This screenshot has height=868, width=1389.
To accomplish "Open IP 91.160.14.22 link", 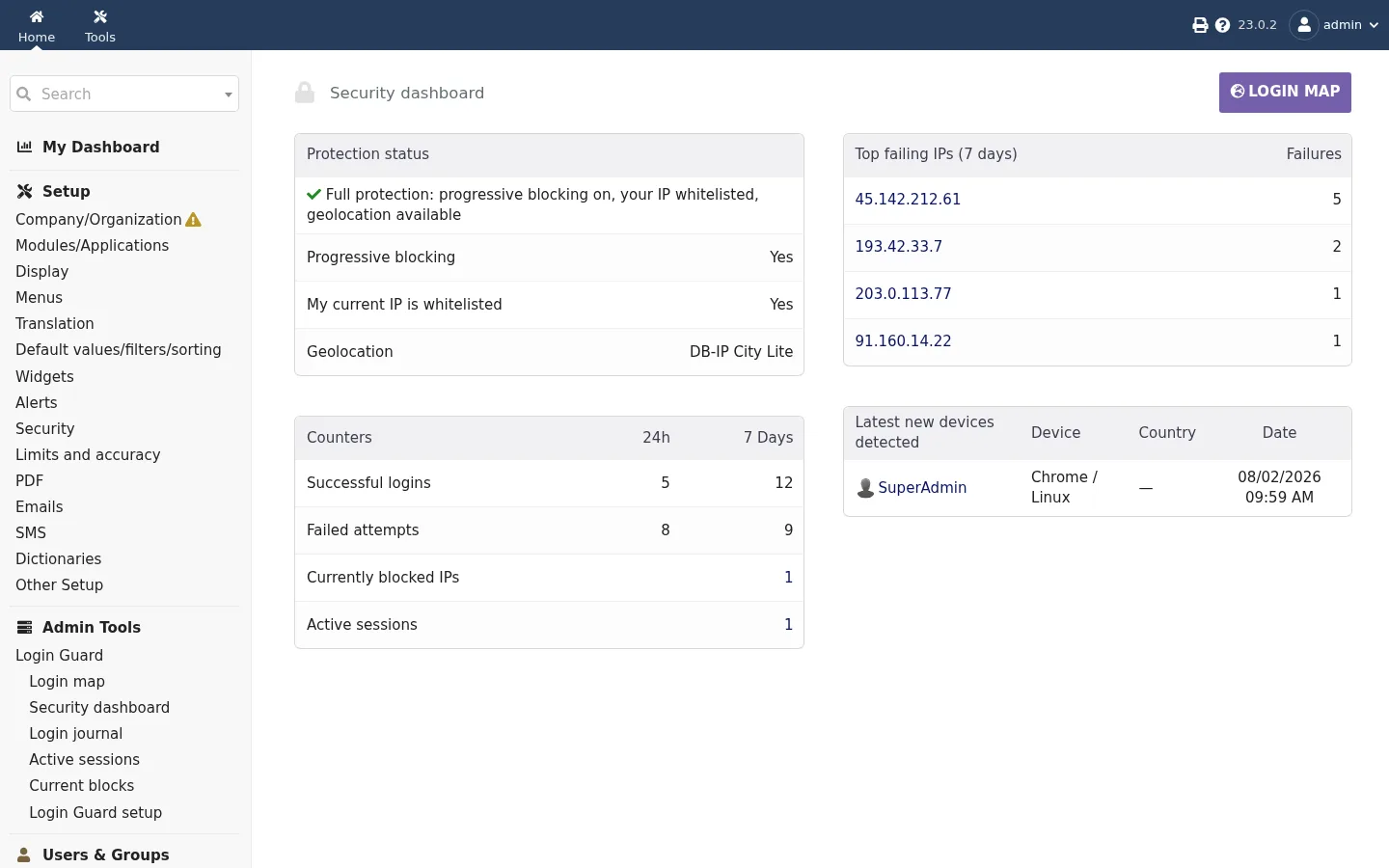I will 903,341.
